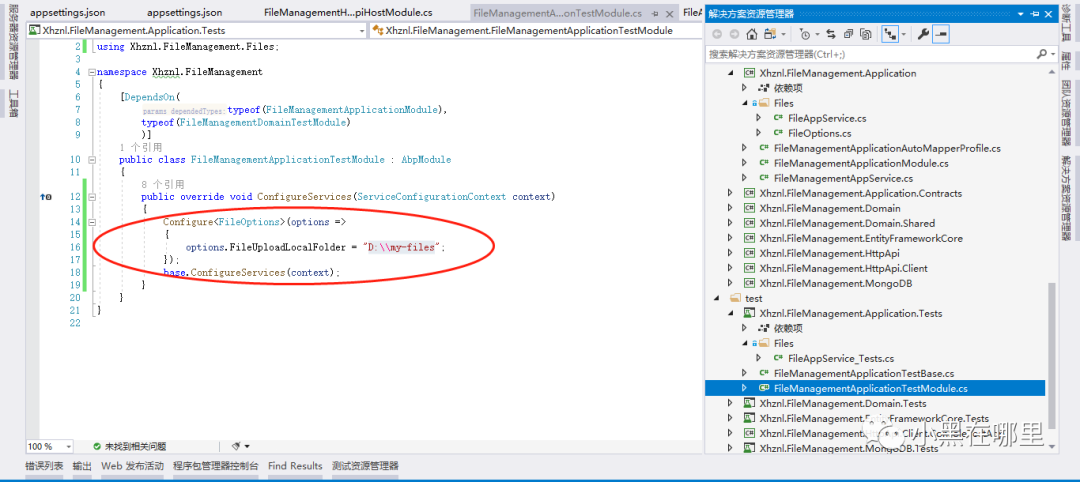The image size is (1080, 482).
Task: Open the 测试资源管理器 tab
Action: (x=365, y=466)
